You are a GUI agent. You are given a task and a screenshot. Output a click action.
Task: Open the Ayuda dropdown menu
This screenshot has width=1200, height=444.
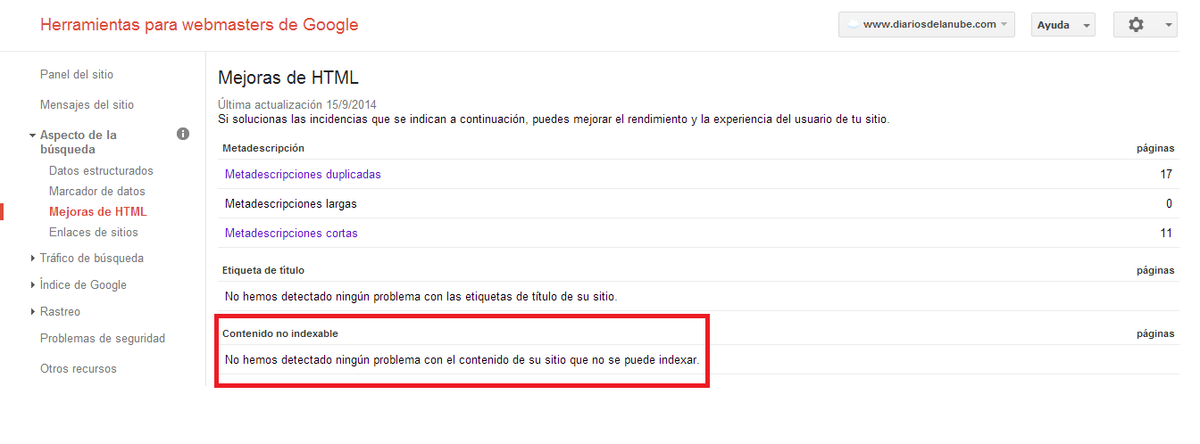pos(1063,25)
